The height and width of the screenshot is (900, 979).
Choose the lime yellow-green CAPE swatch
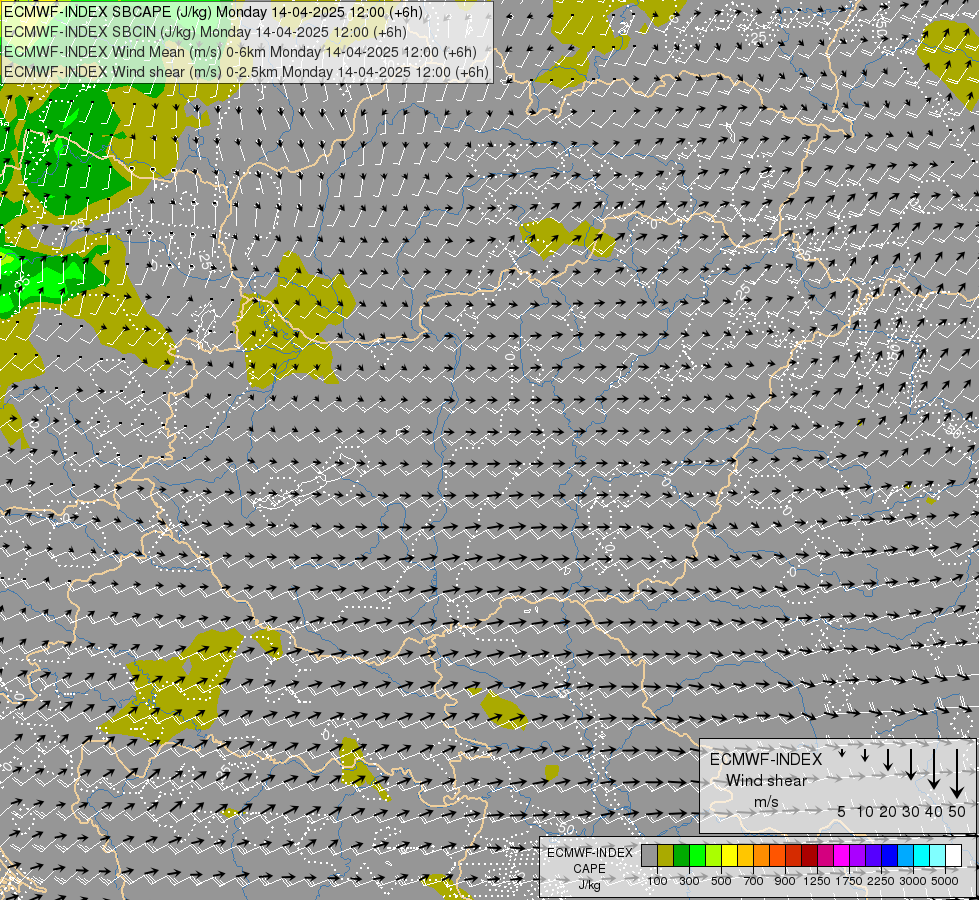coord(713,855)
